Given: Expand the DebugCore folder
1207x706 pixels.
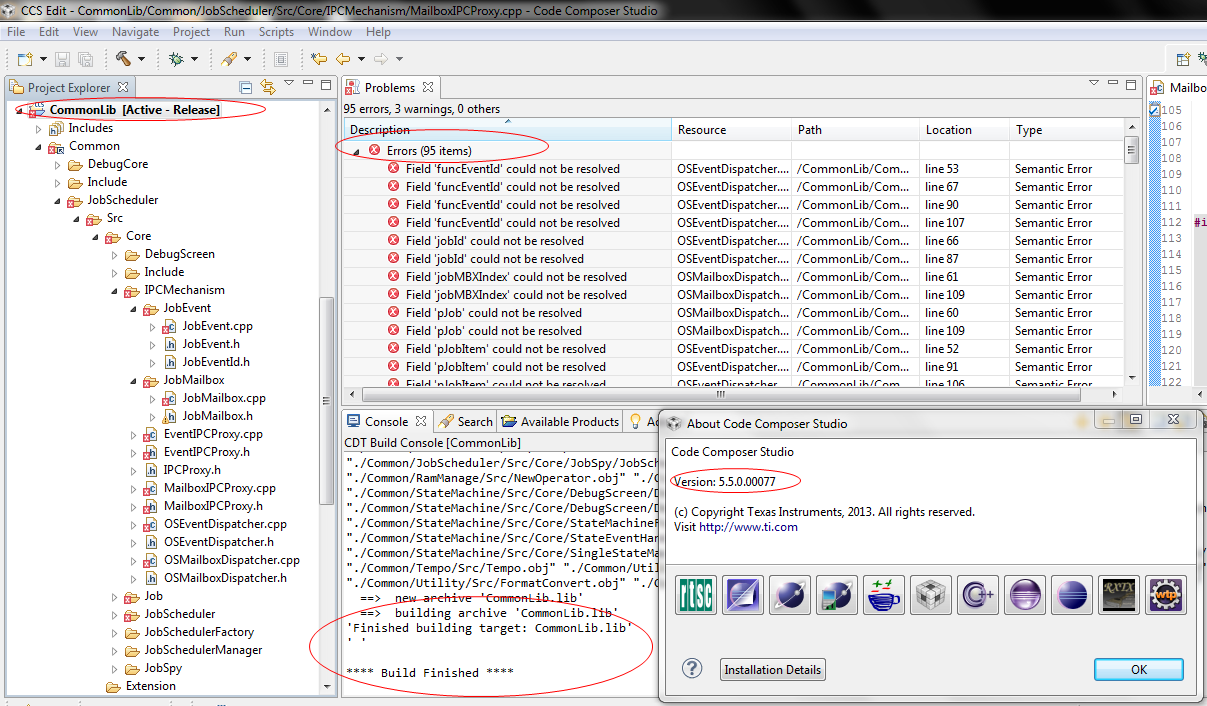Looking at the screenshot, I should click(58, 164).
